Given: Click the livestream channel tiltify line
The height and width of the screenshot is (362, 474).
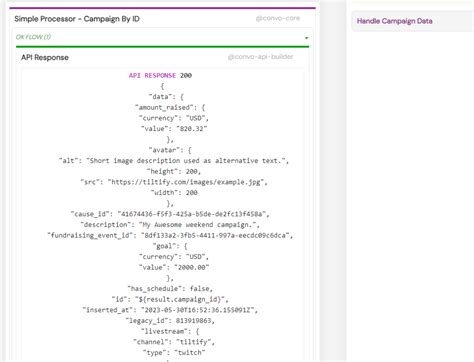Looking at the screenshot, I should (174, 342).
